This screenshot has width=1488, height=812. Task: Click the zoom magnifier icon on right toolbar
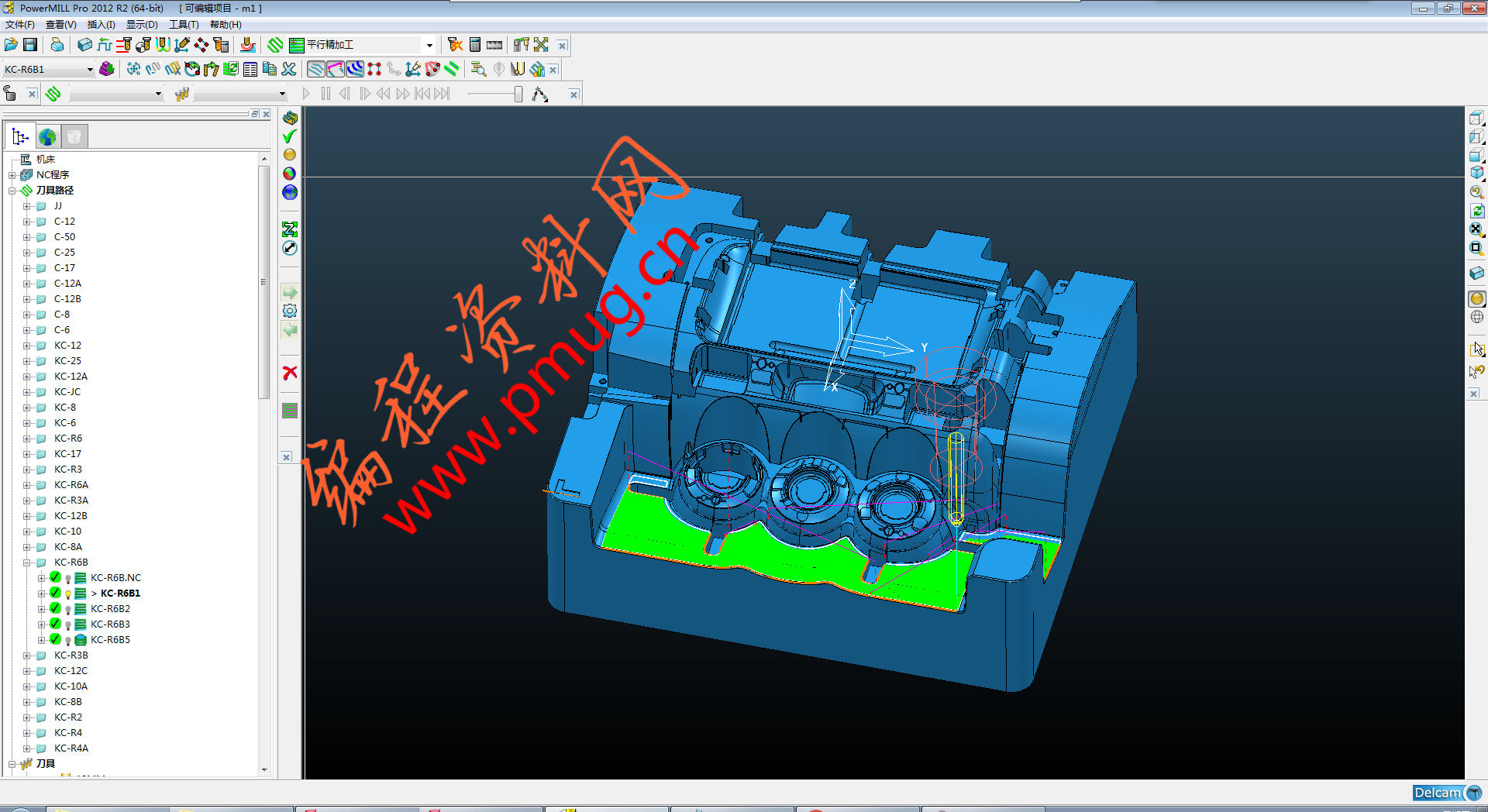coord(1477,192)
